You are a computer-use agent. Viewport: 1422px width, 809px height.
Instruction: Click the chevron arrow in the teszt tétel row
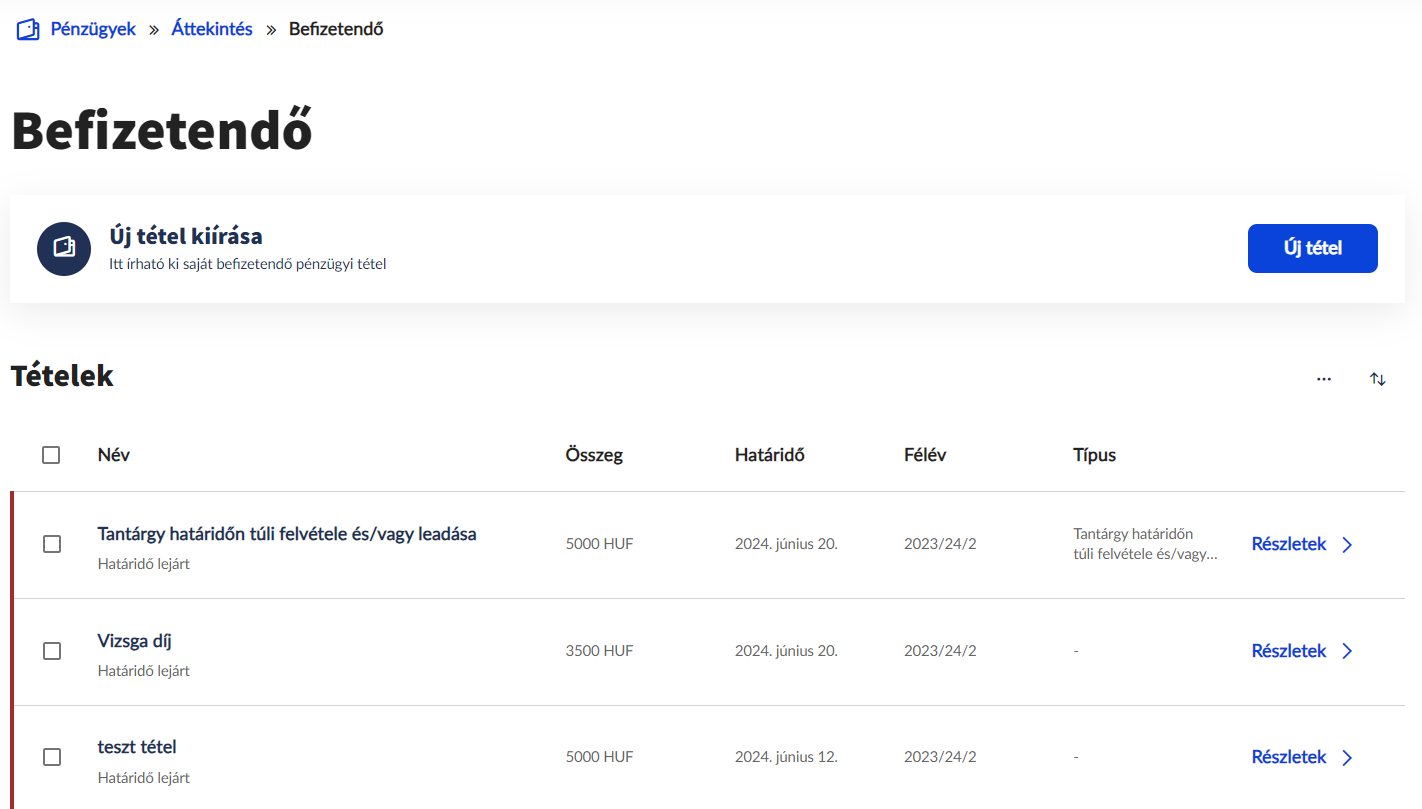[1347, 757]
